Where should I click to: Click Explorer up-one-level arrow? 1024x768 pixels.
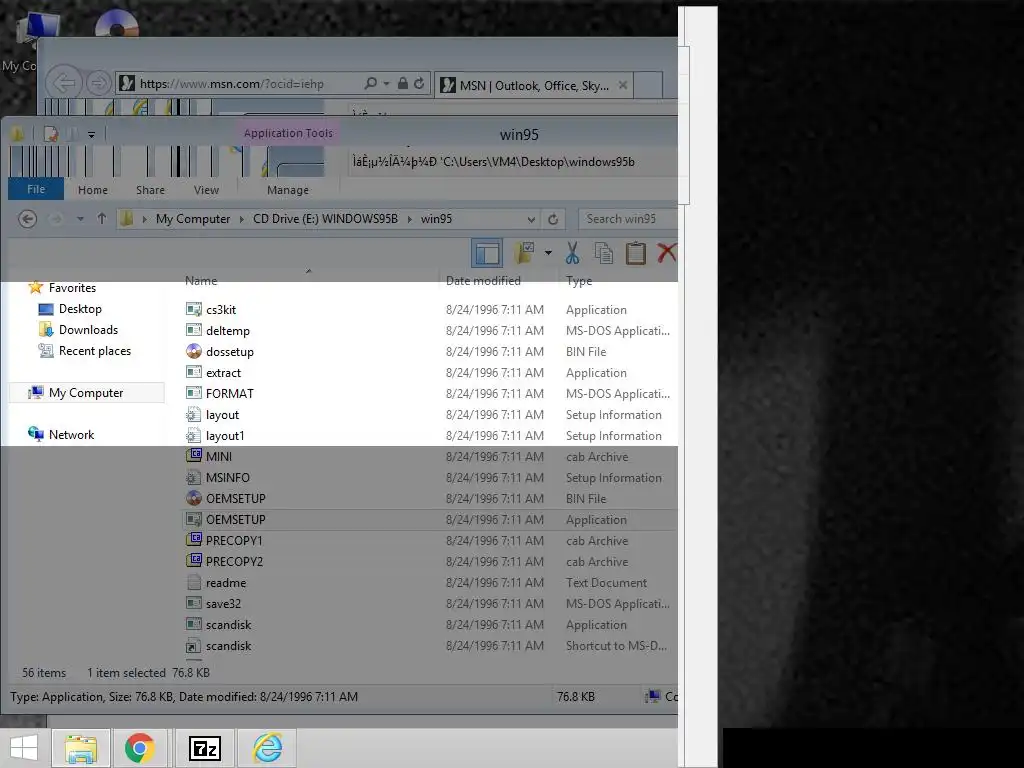101,219
